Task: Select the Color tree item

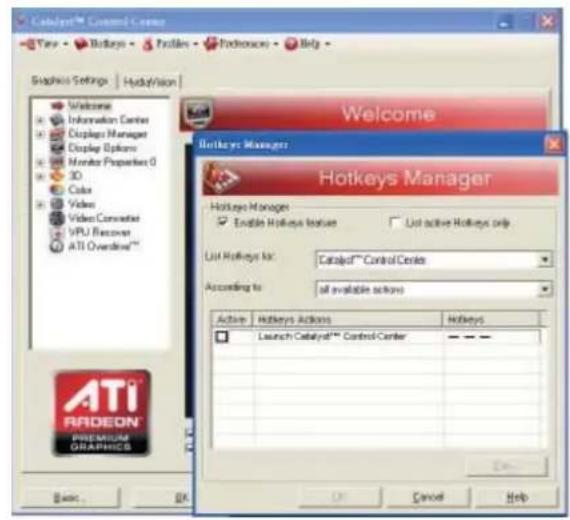Action: (80, 190)
